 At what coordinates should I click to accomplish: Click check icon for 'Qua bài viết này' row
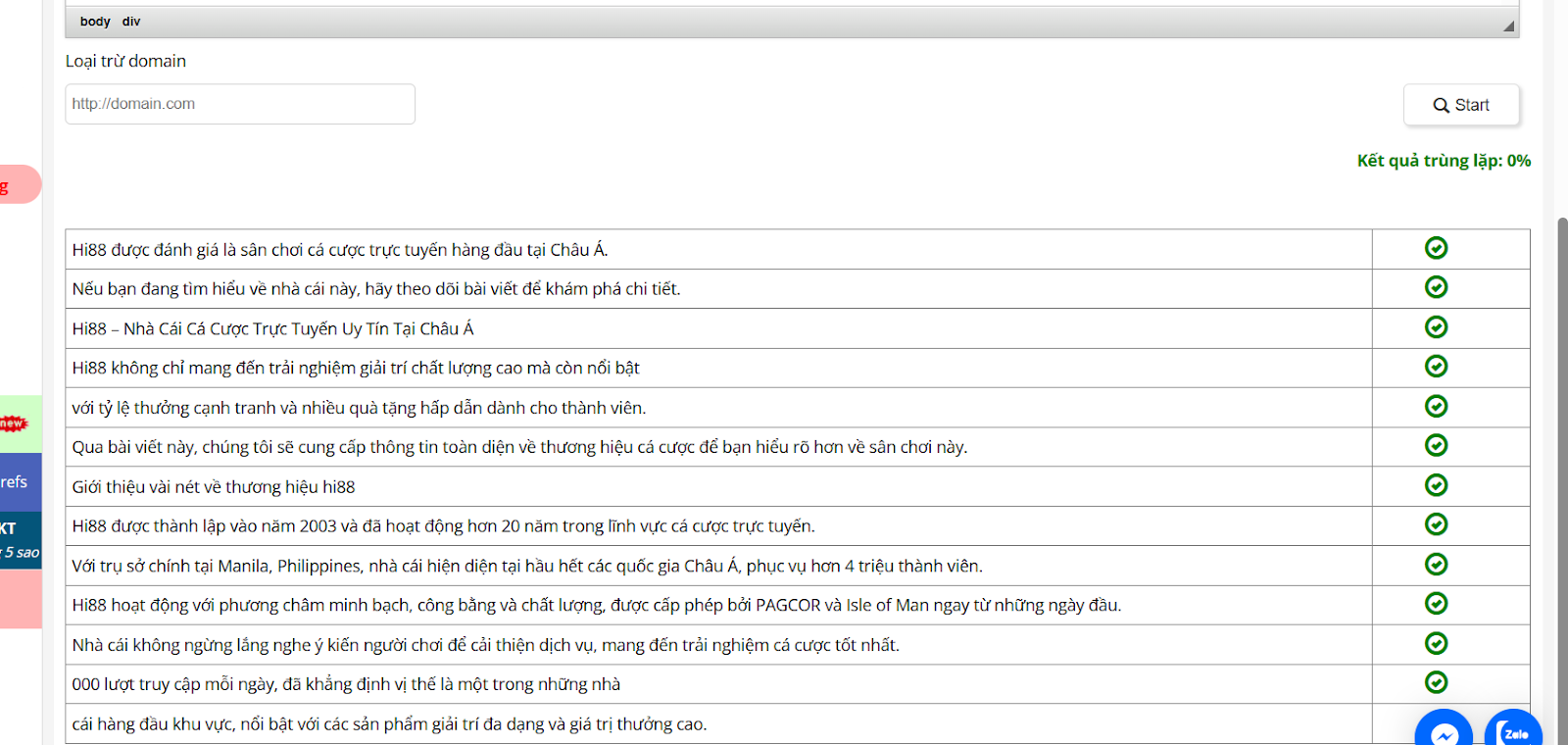click(1437, 446)
